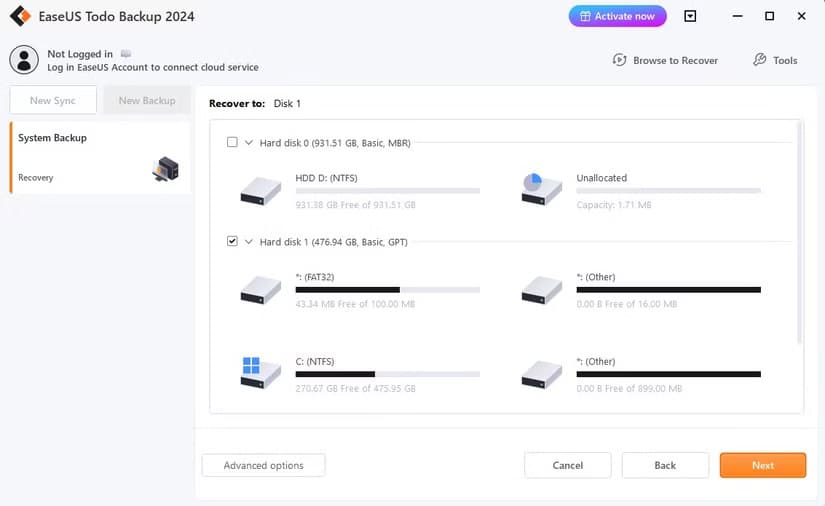Collapse the Hard disk 1 group
Viewport: 825px width, 506px height.
tap(249, 241)
